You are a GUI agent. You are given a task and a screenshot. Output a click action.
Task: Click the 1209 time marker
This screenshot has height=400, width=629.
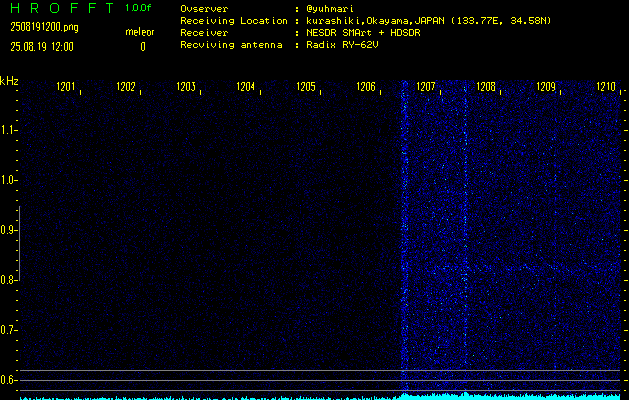click(546, 87)
